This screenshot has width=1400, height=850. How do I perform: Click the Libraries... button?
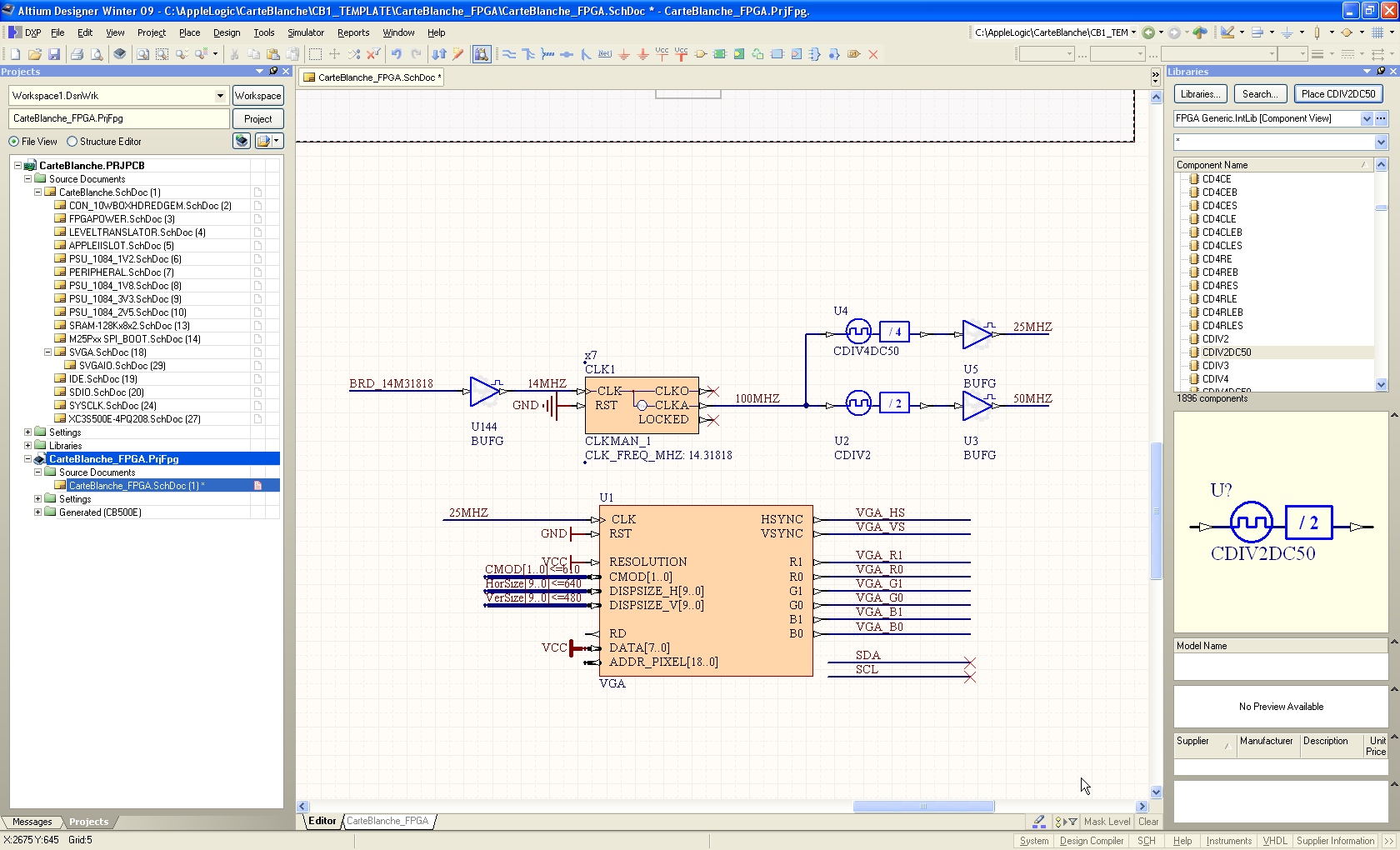pyautogui.click(x=1201, y=94)
